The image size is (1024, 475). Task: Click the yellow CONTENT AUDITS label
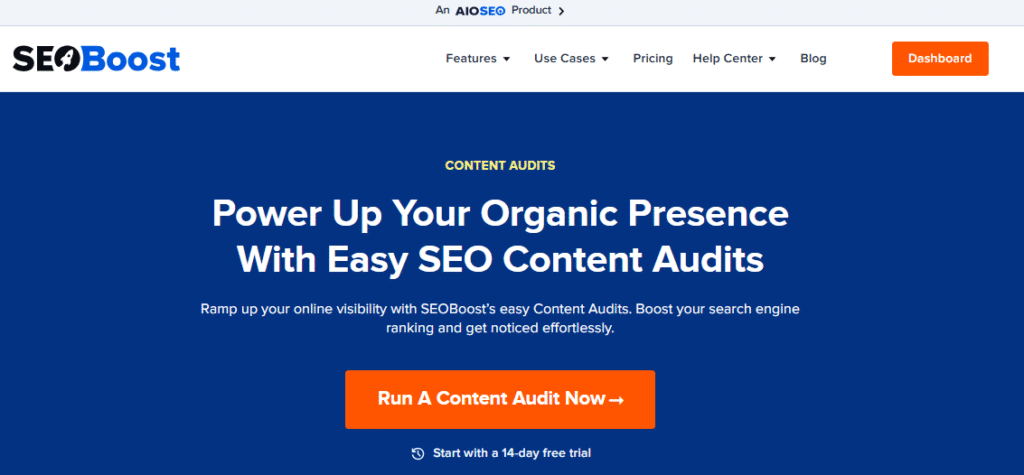click(x=500, y=165)
